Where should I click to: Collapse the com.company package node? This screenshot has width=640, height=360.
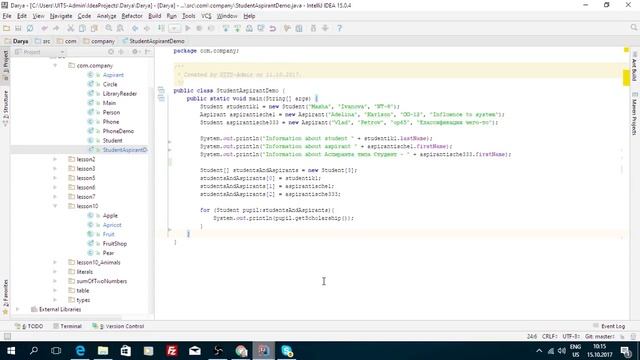click(55, 65)
